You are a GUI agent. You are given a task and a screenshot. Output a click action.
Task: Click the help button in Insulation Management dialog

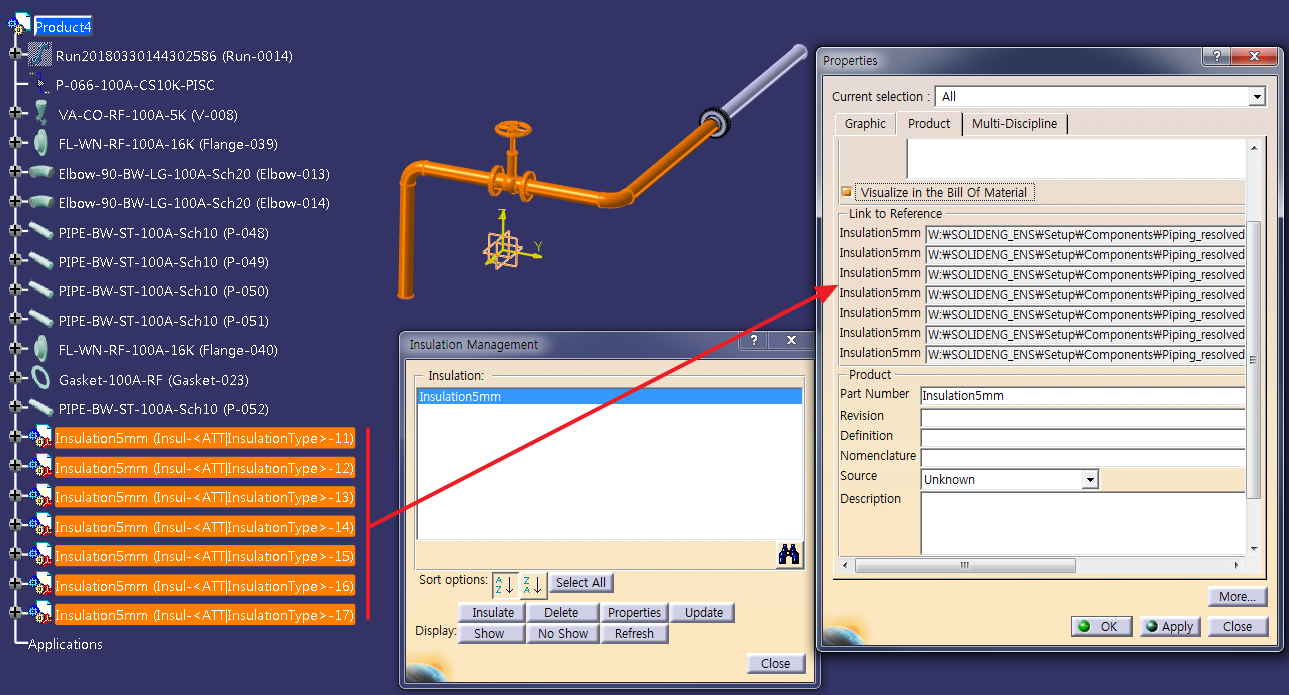(x=753, y=341)
